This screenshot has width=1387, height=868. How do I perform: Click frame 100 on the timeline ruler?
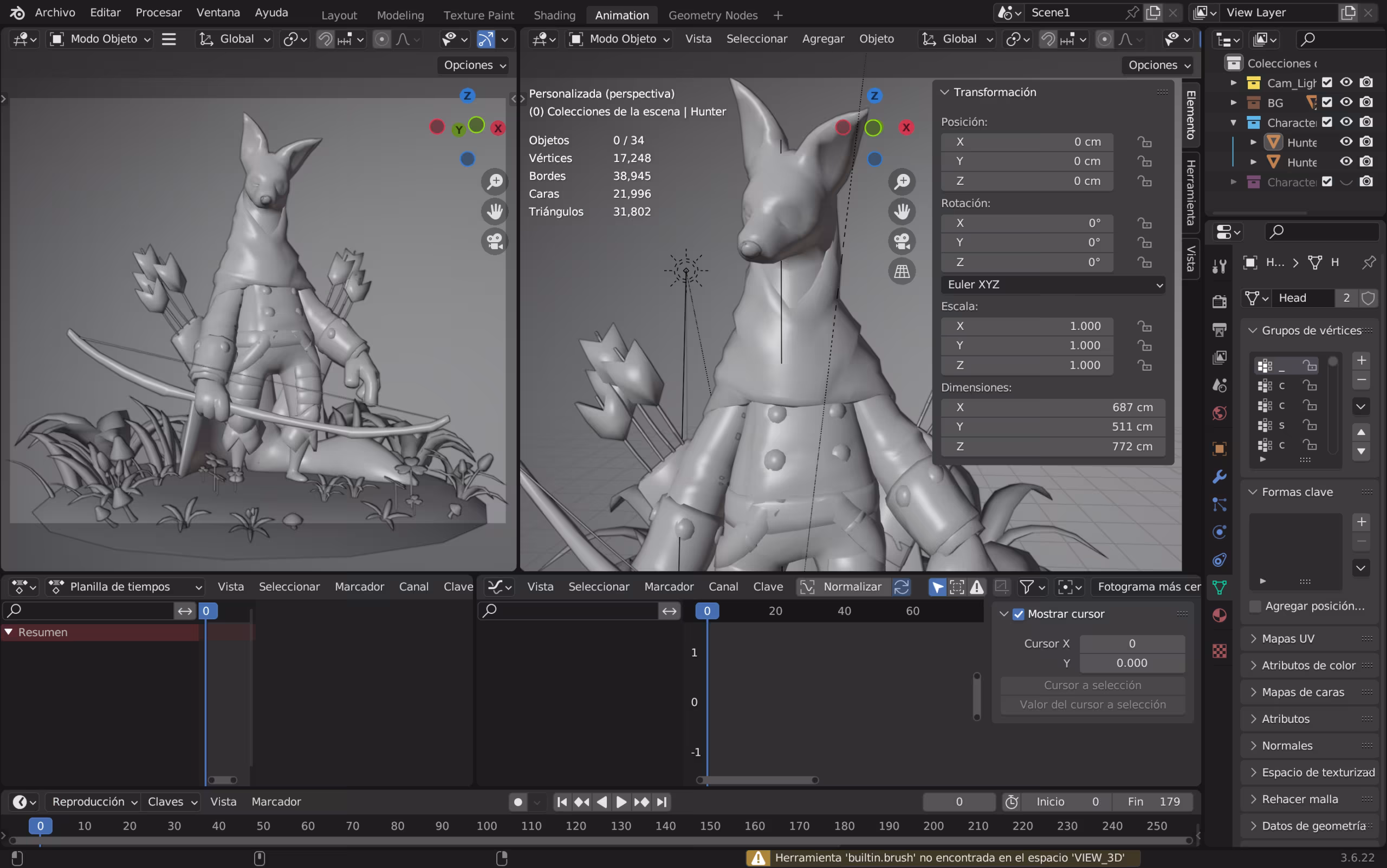click(x=486, y=826)
